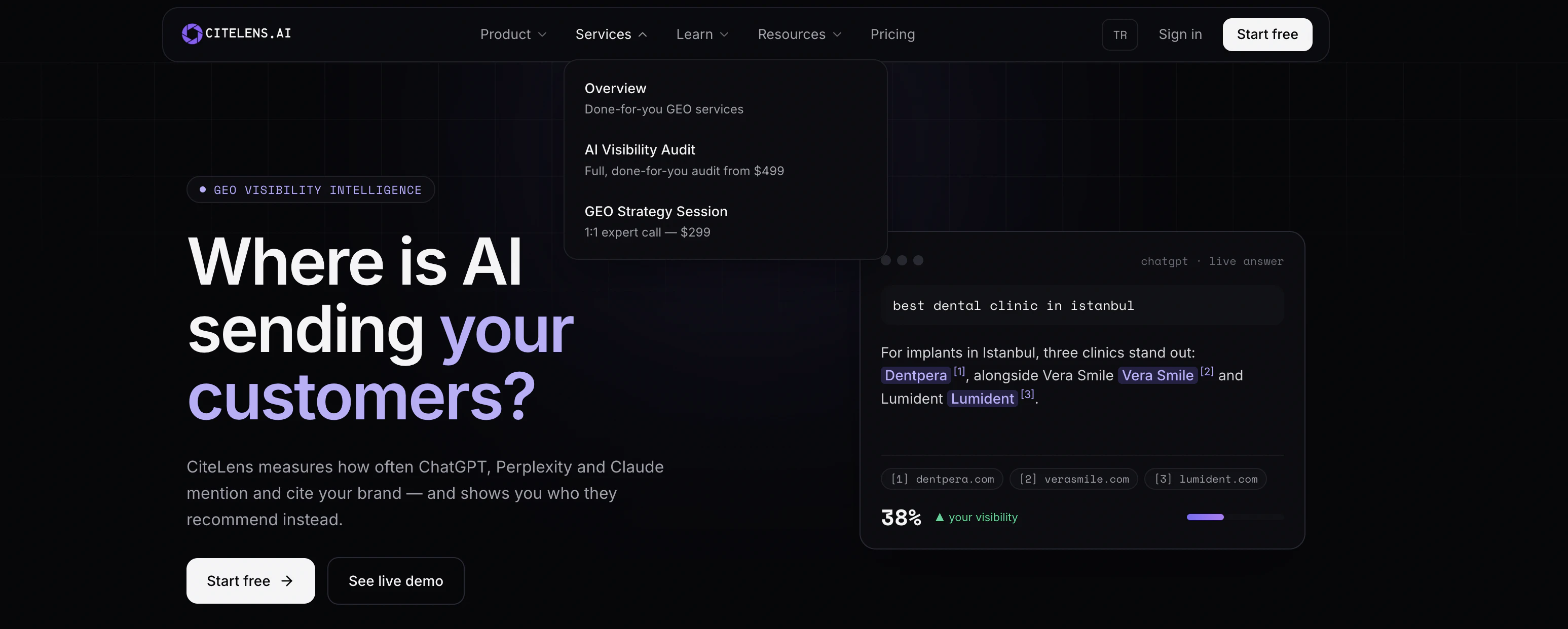Choose AI Visibility Audit menu item
This screenshot has height=629, width=1568.
[725, 160]
